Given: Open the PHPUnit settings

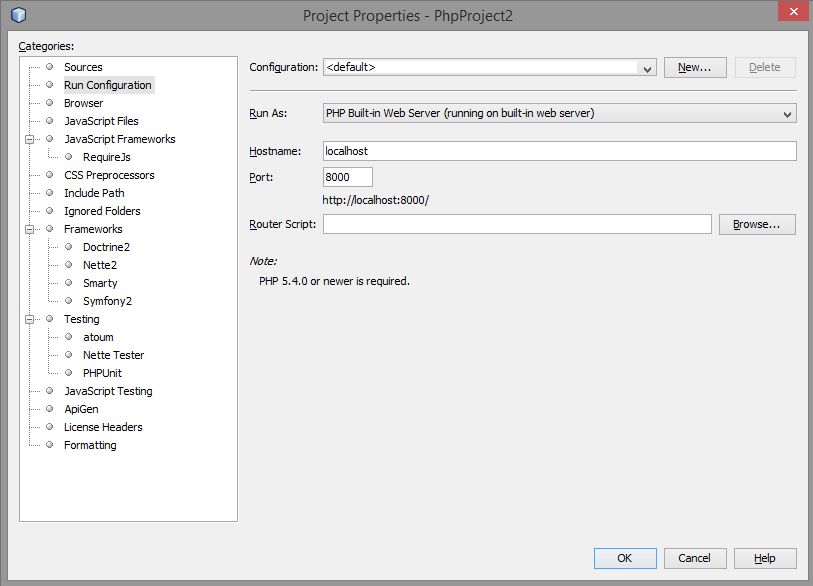Looking at the screenshot, I should tap(102, 373).
